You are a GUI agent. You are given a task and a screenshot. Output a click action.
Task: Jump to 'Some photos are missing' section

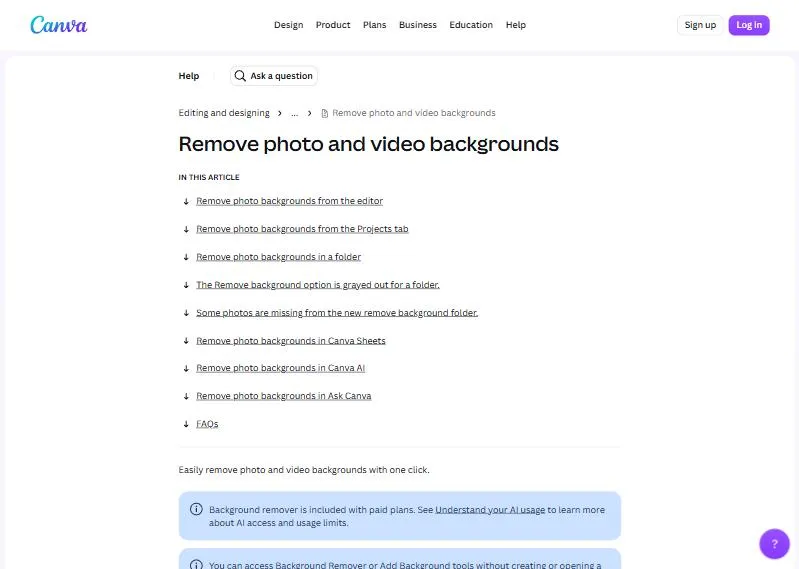point(337,313)
